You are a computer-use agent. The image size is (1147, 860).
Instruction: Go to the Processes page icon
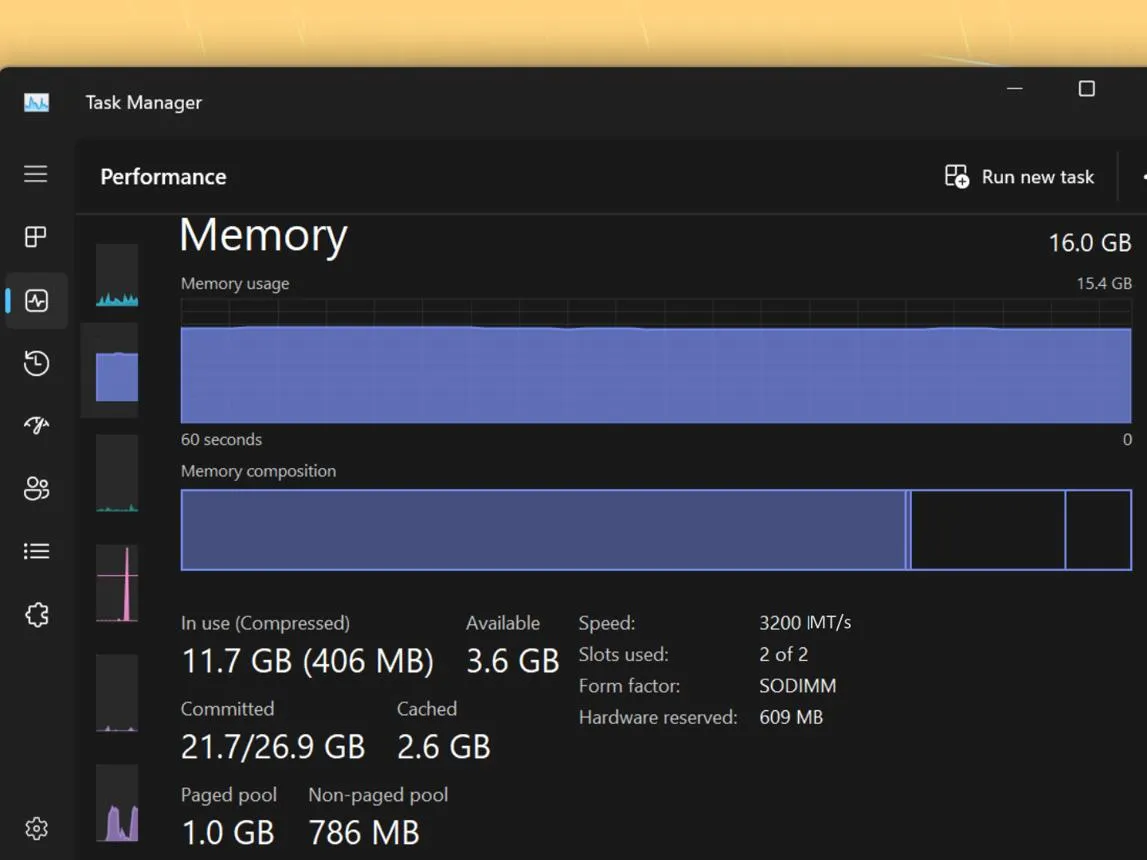[35, 237]
